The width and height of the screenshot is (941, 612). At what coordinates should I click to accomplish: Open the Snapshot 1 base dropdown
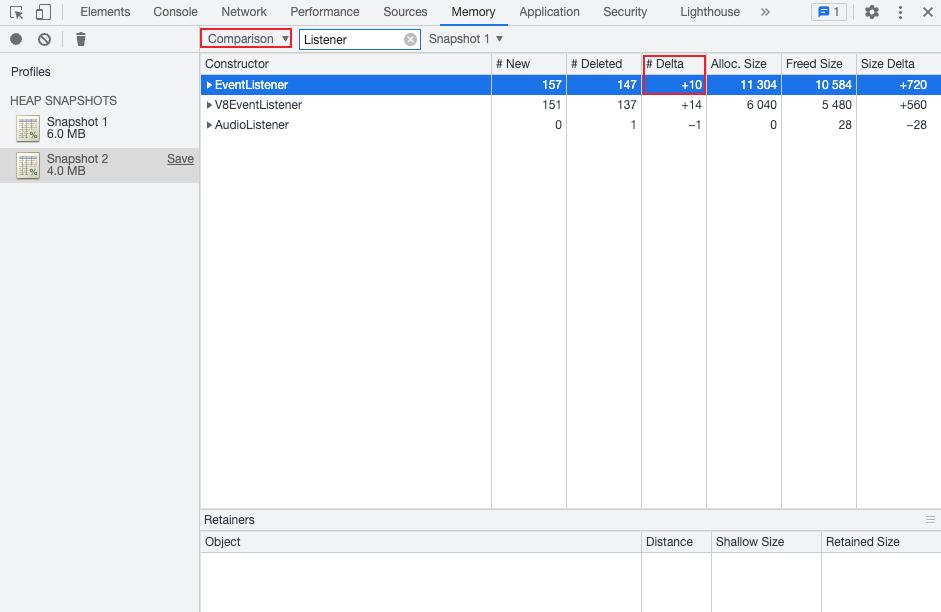(x=466, y=39)
